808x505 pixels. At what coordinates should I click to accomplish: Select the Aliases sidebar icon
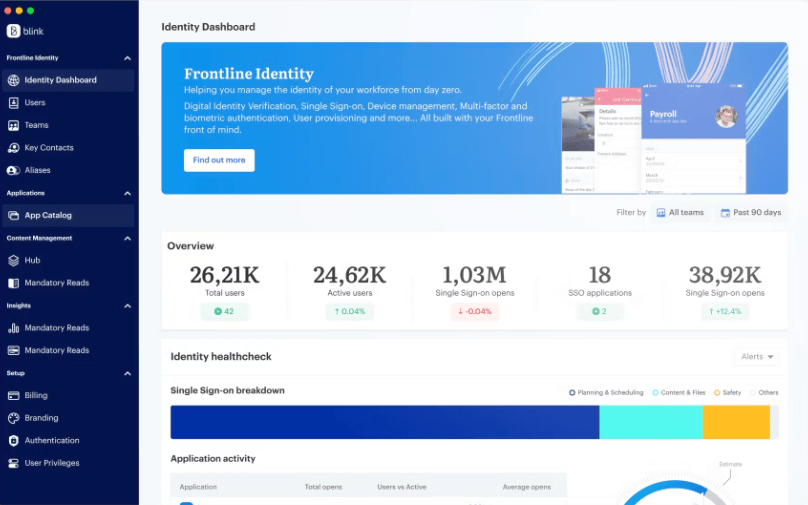pos(14,170)
